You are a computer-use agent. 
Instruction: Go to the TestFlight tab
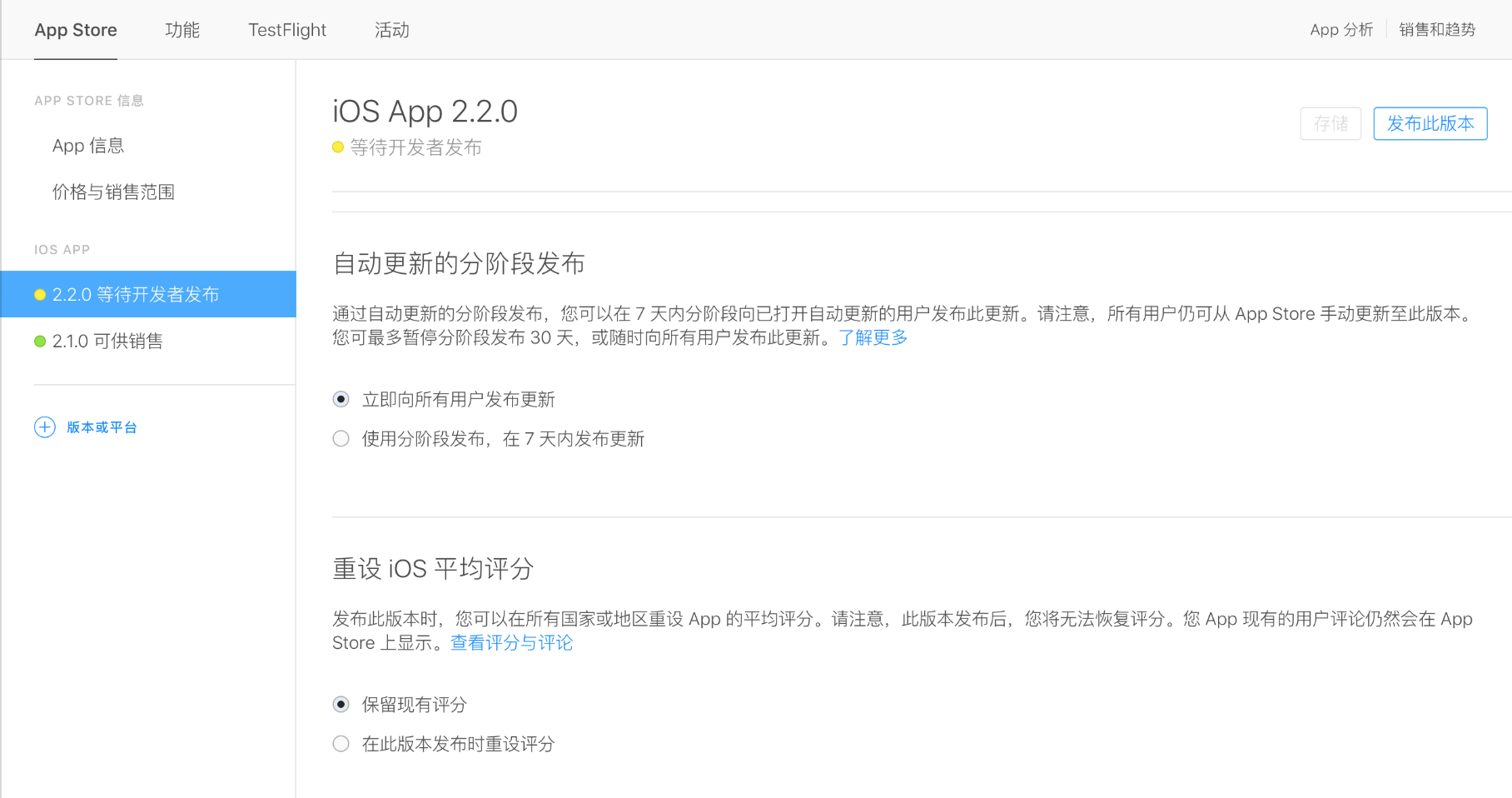[x=287, y=30]
